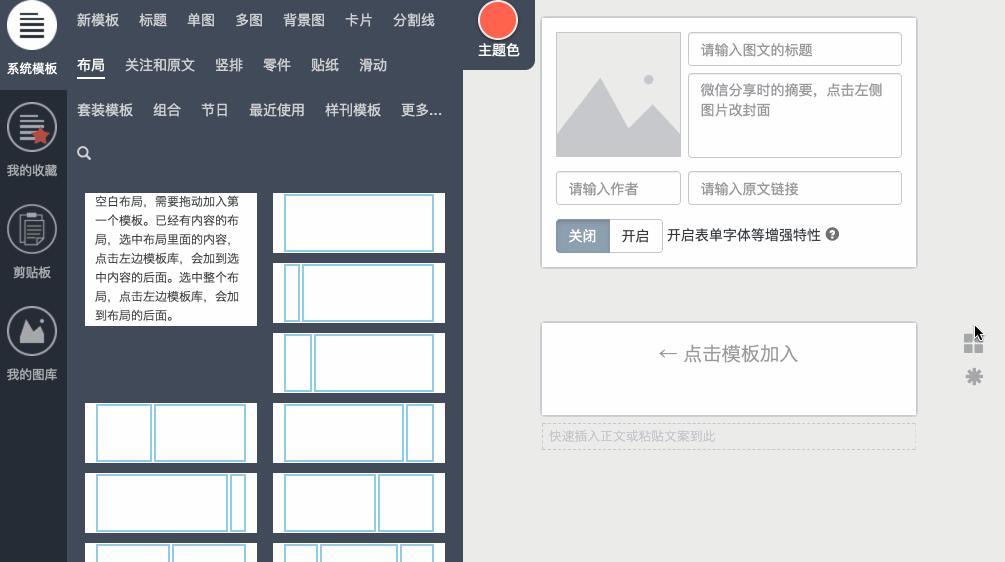
Task: Open the 竖排 tab
Action: [229, 65]
